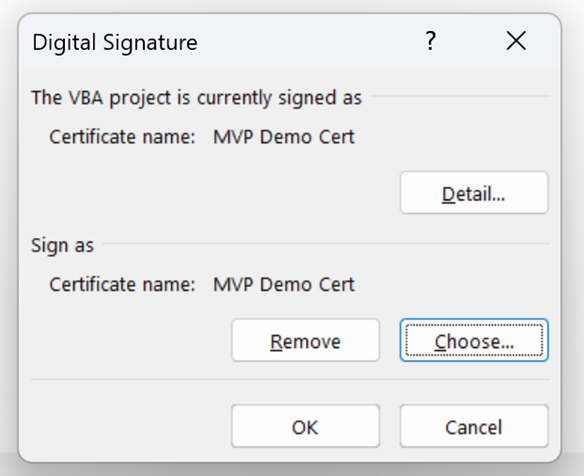
Task: Click the Digital Signature title bar text
Action: [115, 42]
